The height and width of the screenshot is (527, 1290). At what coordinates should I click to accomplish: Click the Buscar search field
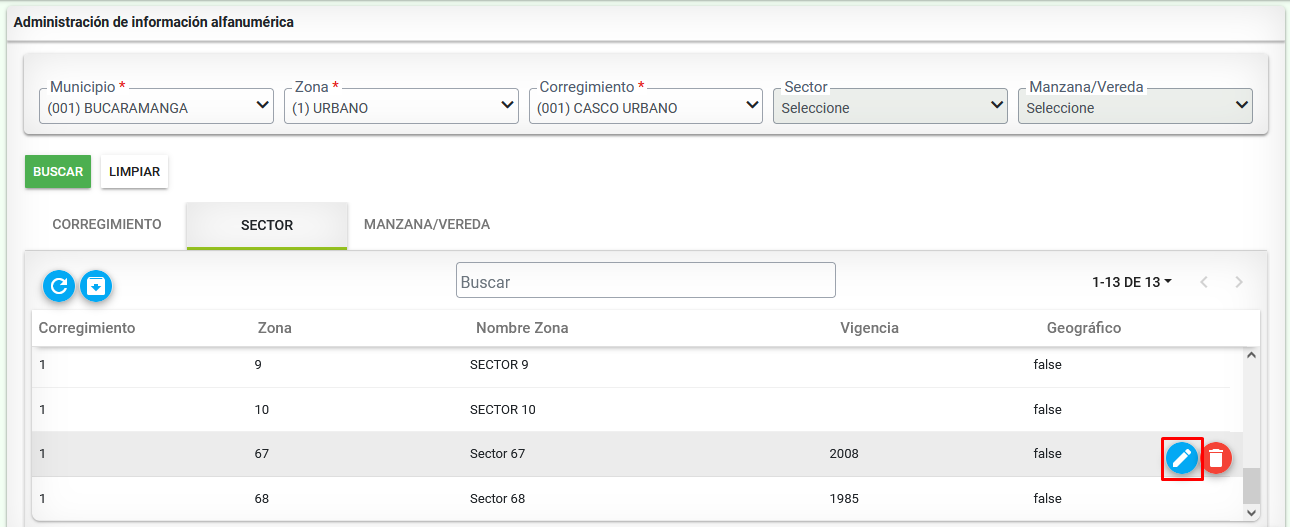point(646,280)
